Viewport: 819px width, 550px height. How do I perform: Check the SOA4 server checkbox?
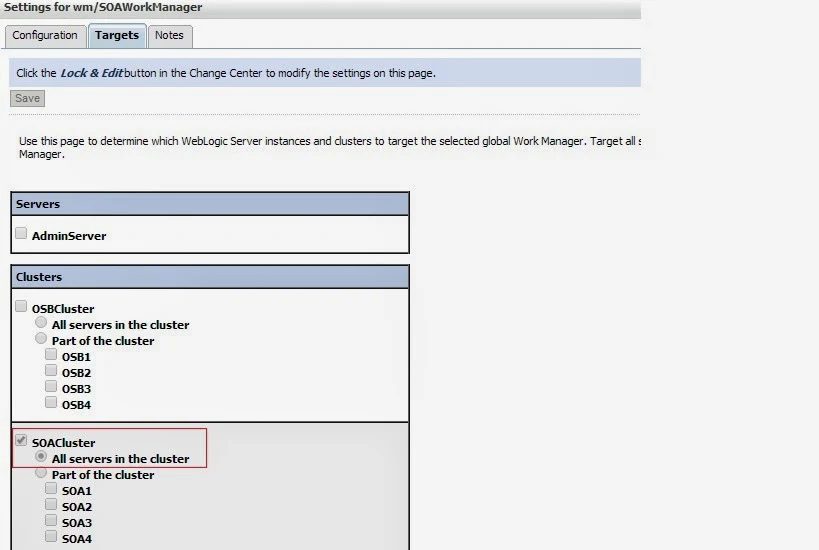51,536
